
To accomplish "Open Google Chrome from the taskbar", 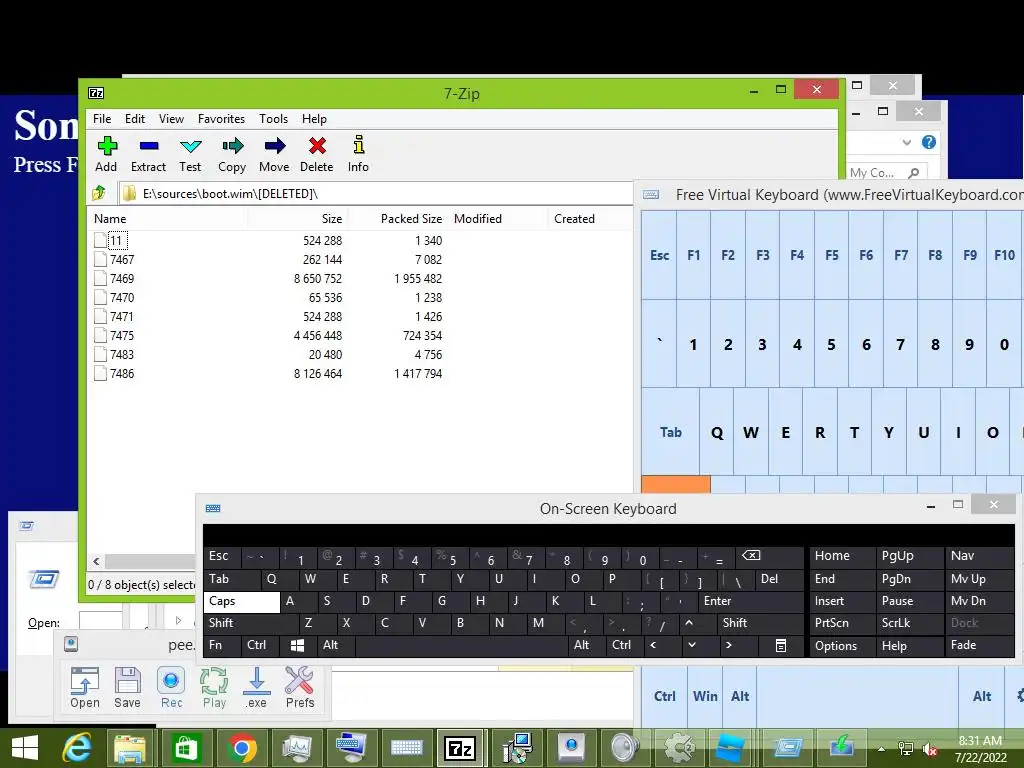I will pos(242,748).
